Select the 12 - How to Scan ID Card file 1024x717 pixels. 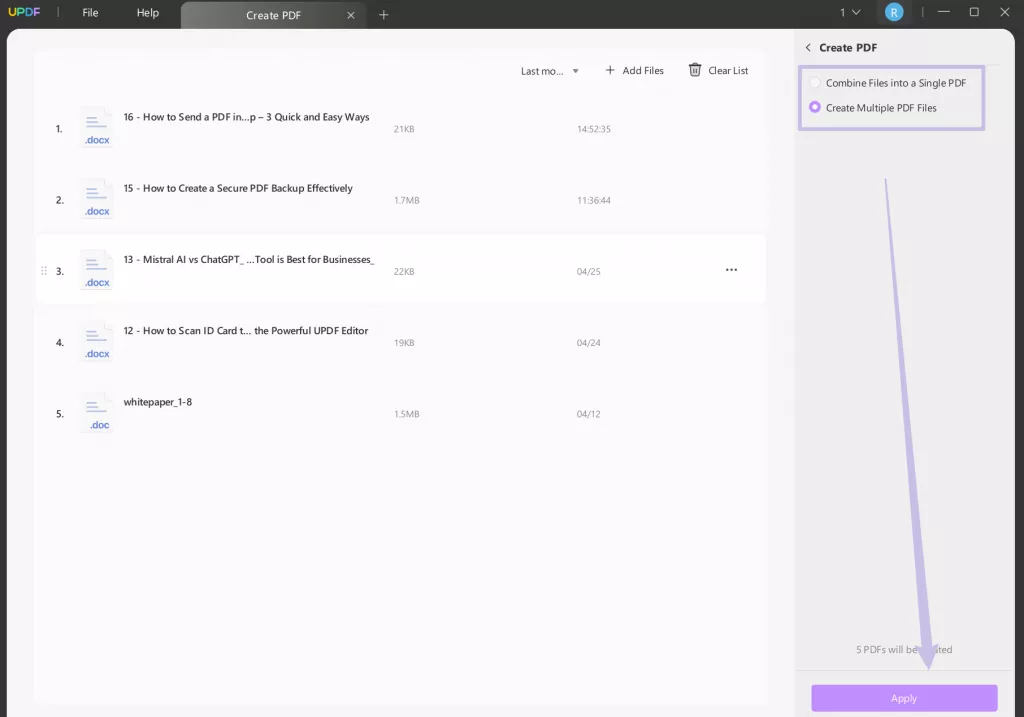point(246,331)
